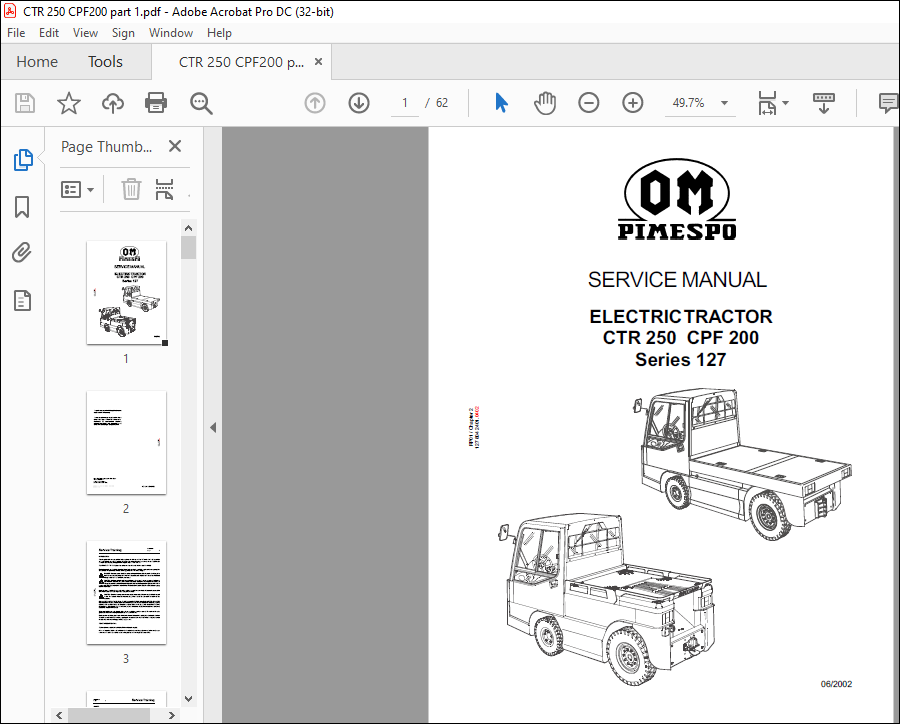Image resolution: width=900 pixels, height=724 pixels.
Task: Open the document content sidebar icon
Action: pyautogui.click(x=22, y=300)
